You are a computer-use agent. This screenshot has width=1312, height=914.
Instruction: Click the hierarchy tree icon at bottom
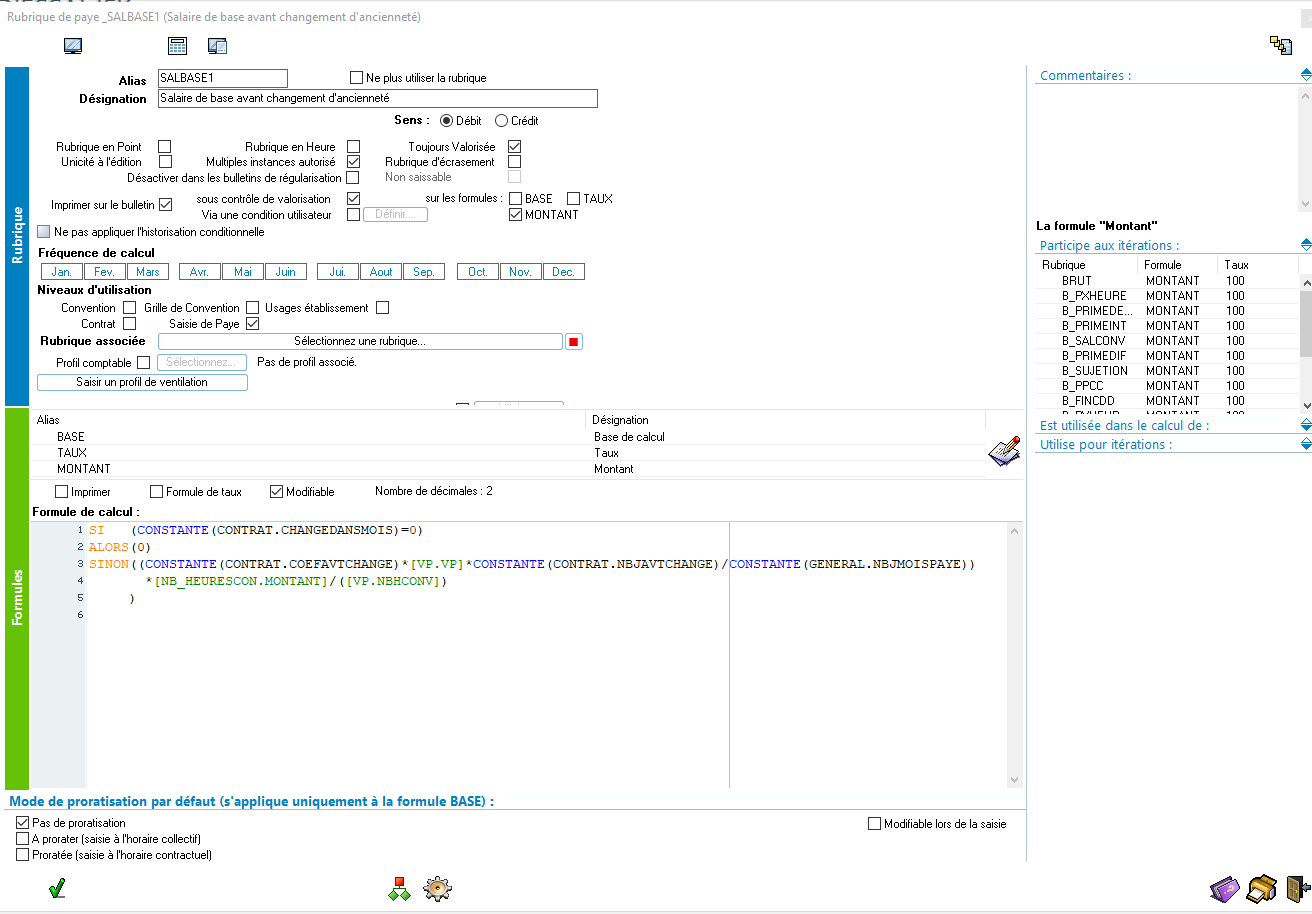(x=400, y=888)
